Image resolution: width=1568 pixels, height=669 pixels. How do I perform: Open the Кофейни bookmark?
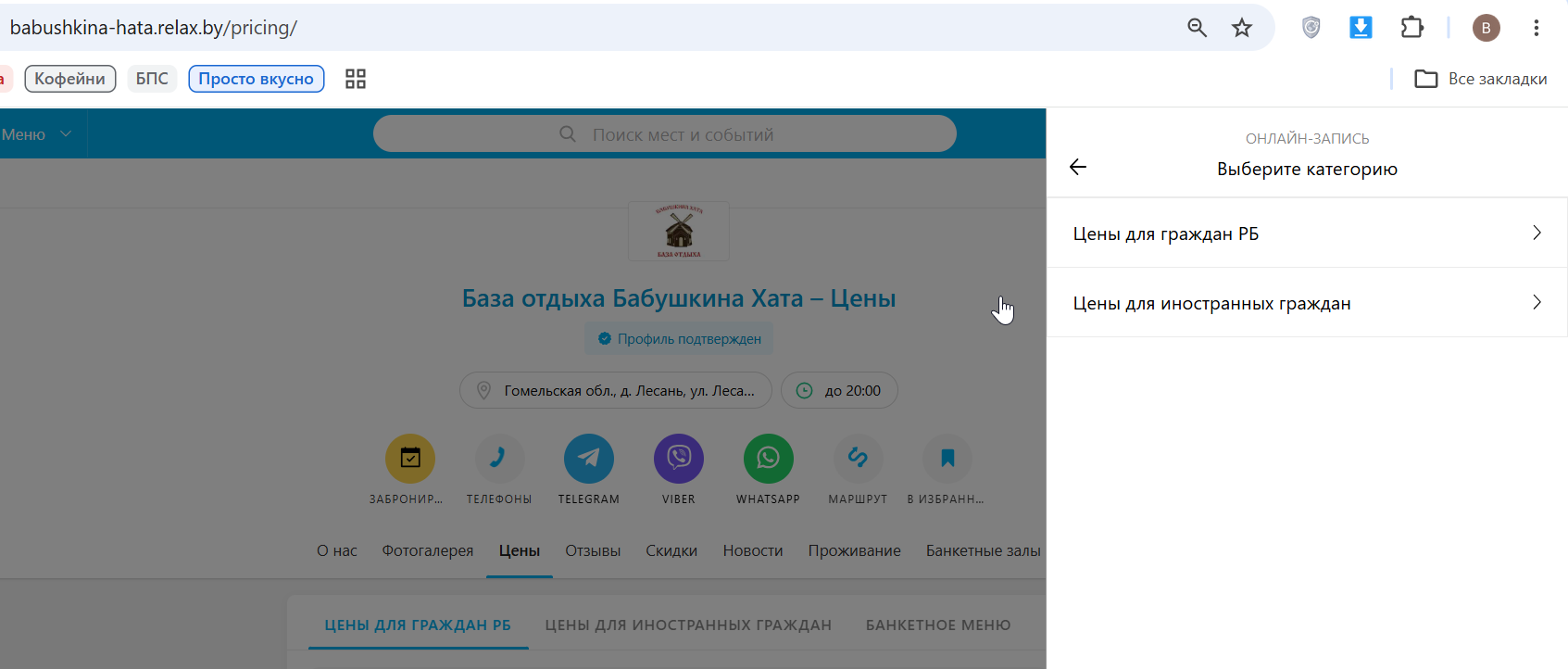(x=70, y=79)
